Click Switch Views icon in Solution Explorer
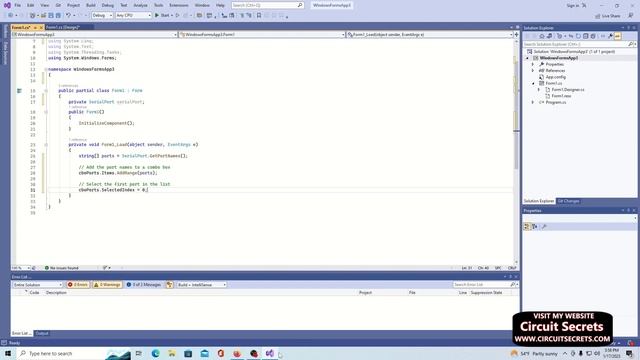The image size is (640, 360). [x=549, y=36]
